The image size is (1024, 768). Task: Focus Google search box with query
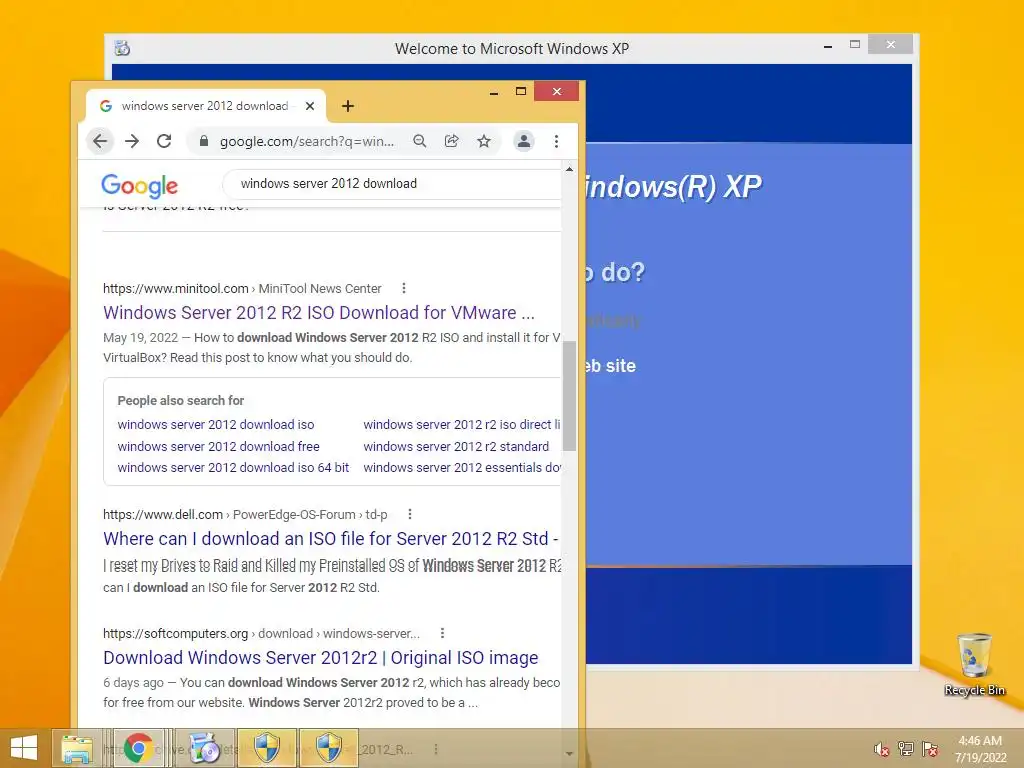click(x=392, y=184)
